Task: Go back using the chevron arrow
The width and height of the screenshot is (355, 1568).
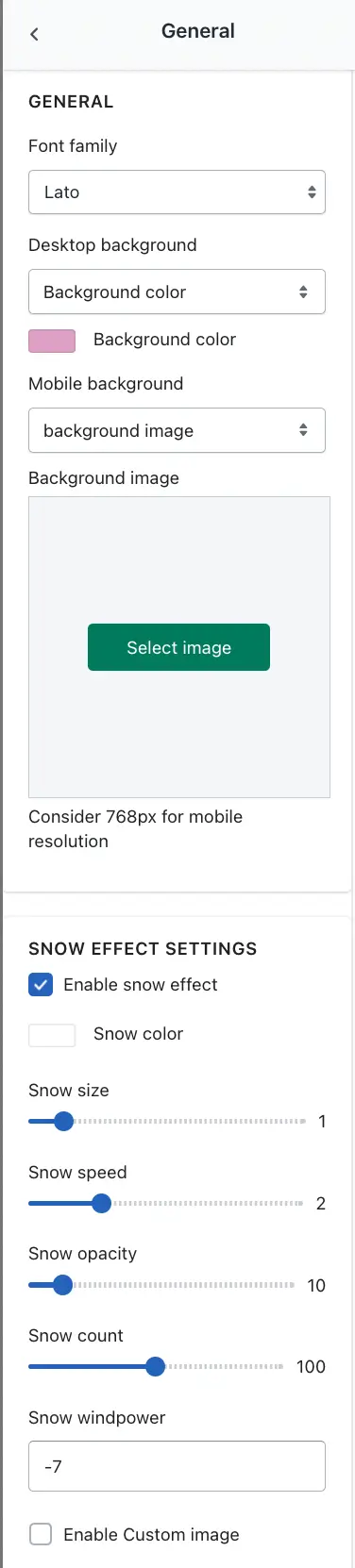Action: (34, 34)
